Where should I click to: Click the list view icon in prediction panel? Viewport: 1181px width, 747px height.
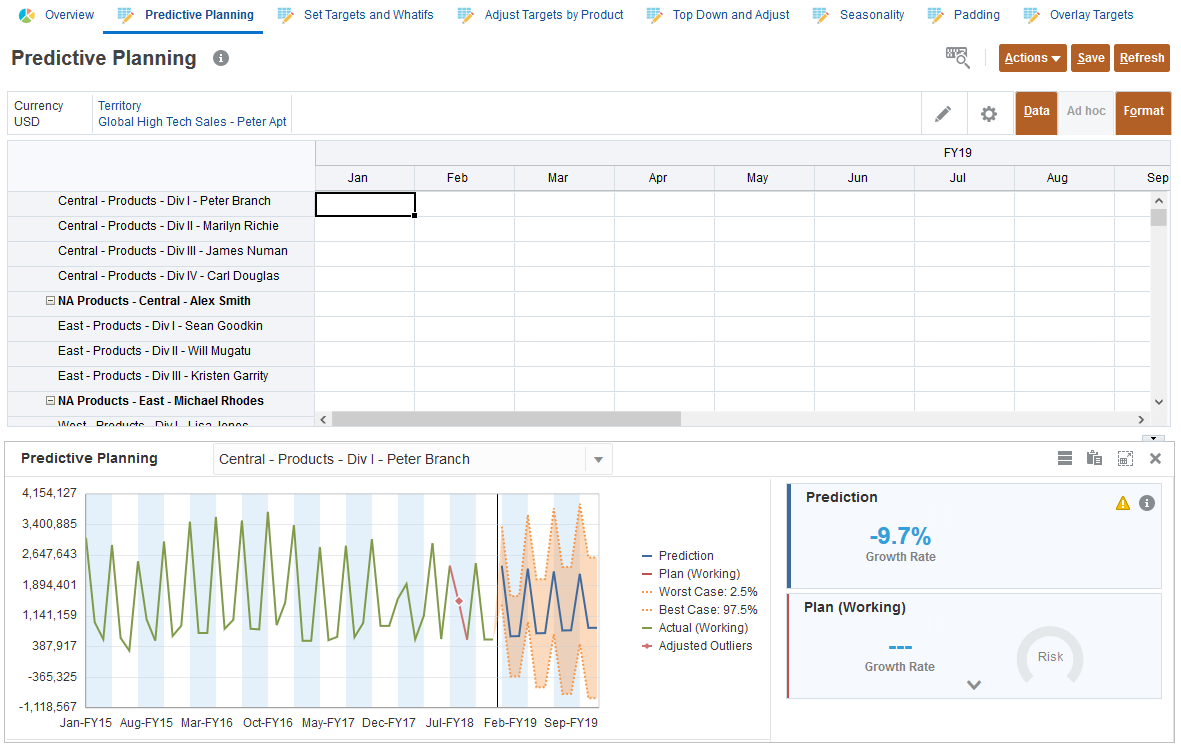(x=1064, y=458)
